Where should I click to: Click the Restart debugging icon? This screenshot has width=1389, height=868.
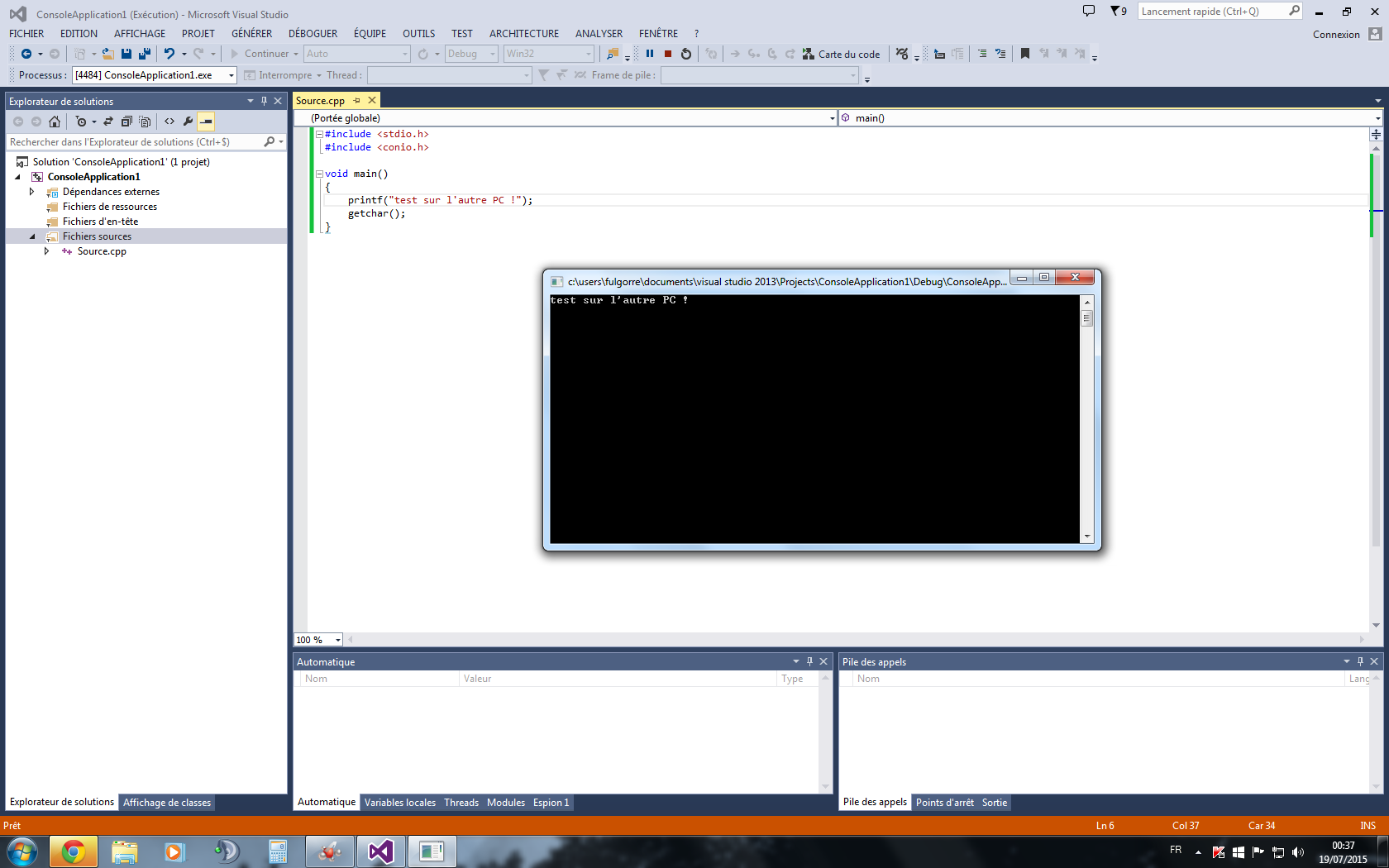tap(686, 54)
